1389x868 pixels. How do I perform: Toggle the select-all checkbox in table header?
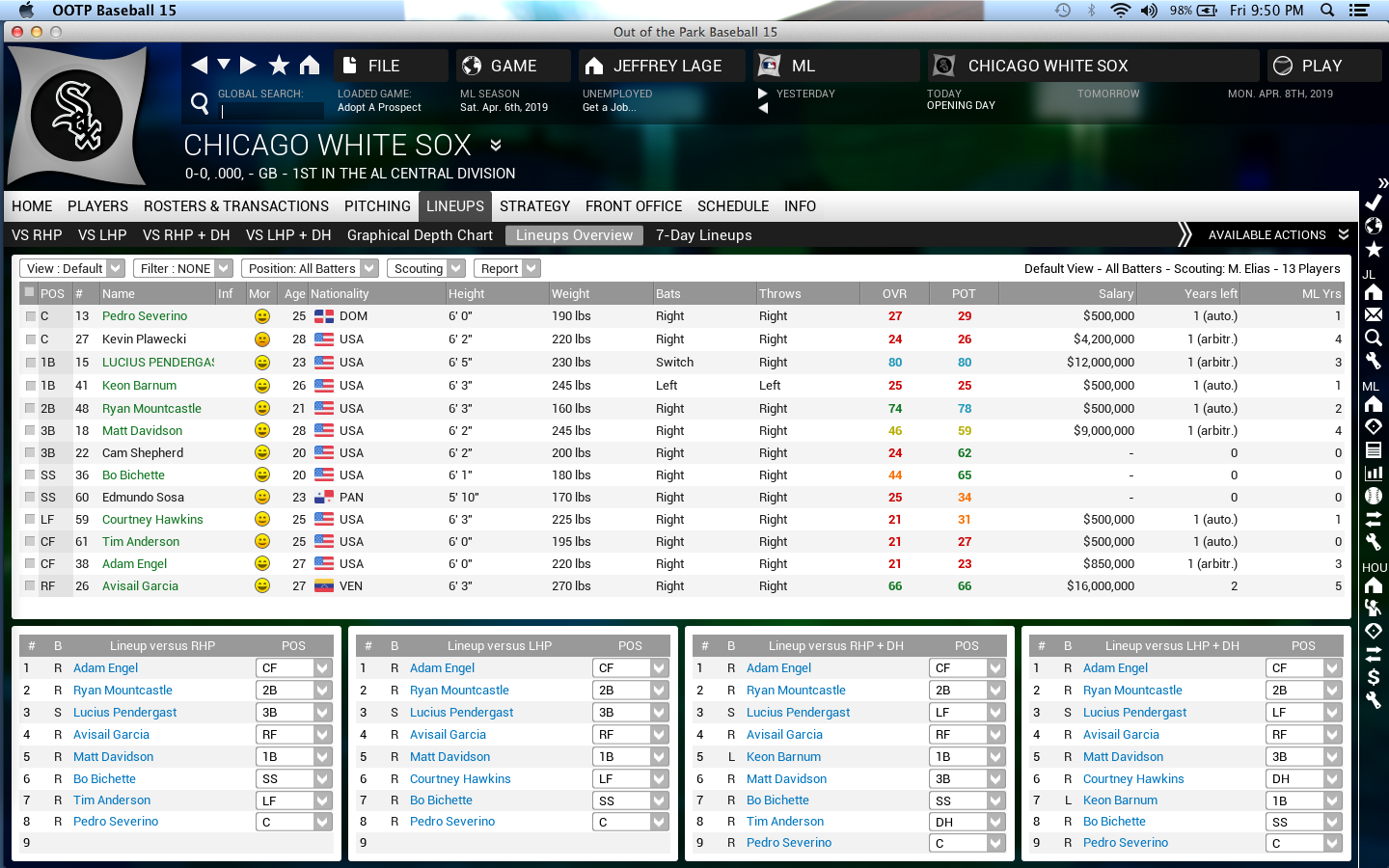point(29,292)
